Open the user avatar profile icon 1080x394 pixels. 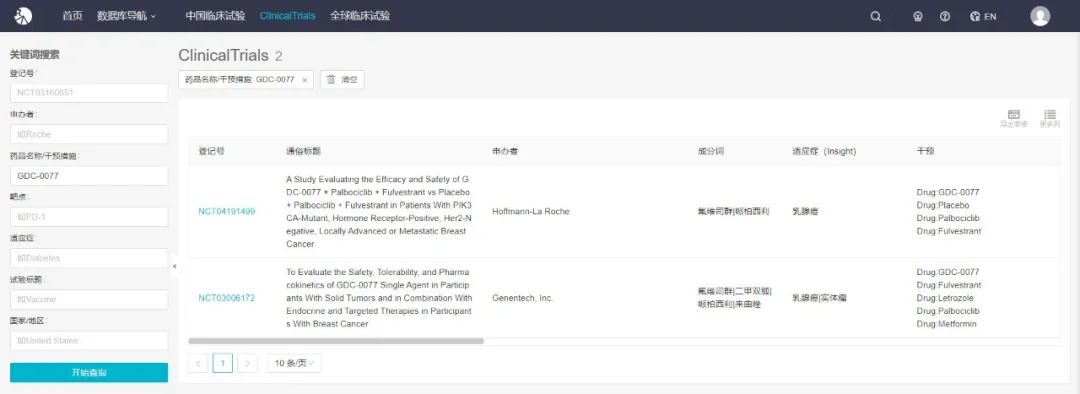click(1040, 16)
